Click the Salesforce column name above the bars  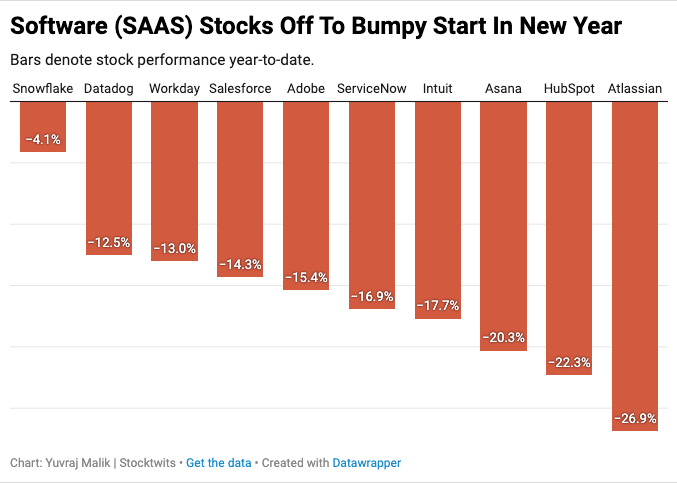coord(240,89)
